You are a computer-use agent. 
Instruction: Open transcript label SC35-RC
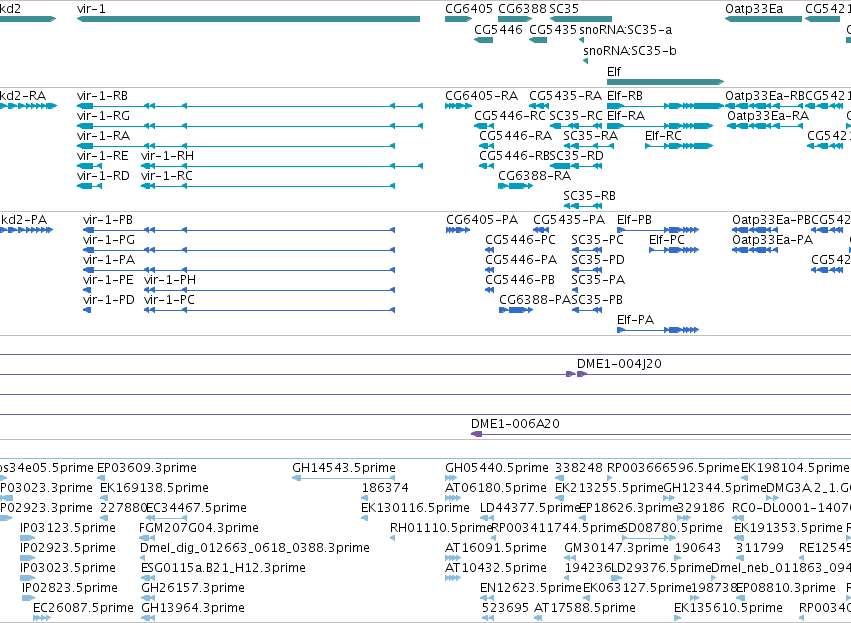coord(576,116)
